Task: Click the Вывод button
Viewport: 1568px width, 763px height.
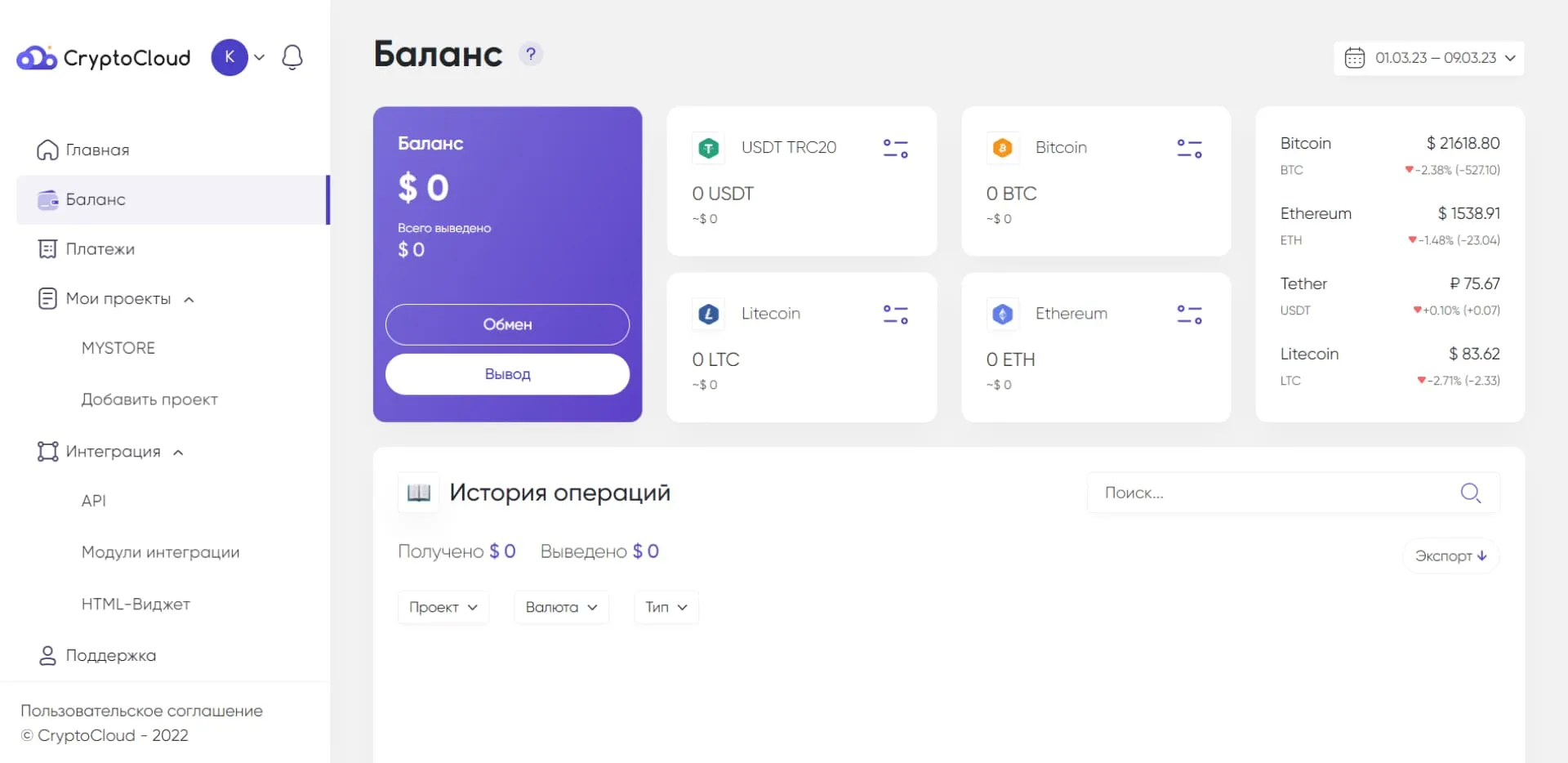Action: coord(507,374)
